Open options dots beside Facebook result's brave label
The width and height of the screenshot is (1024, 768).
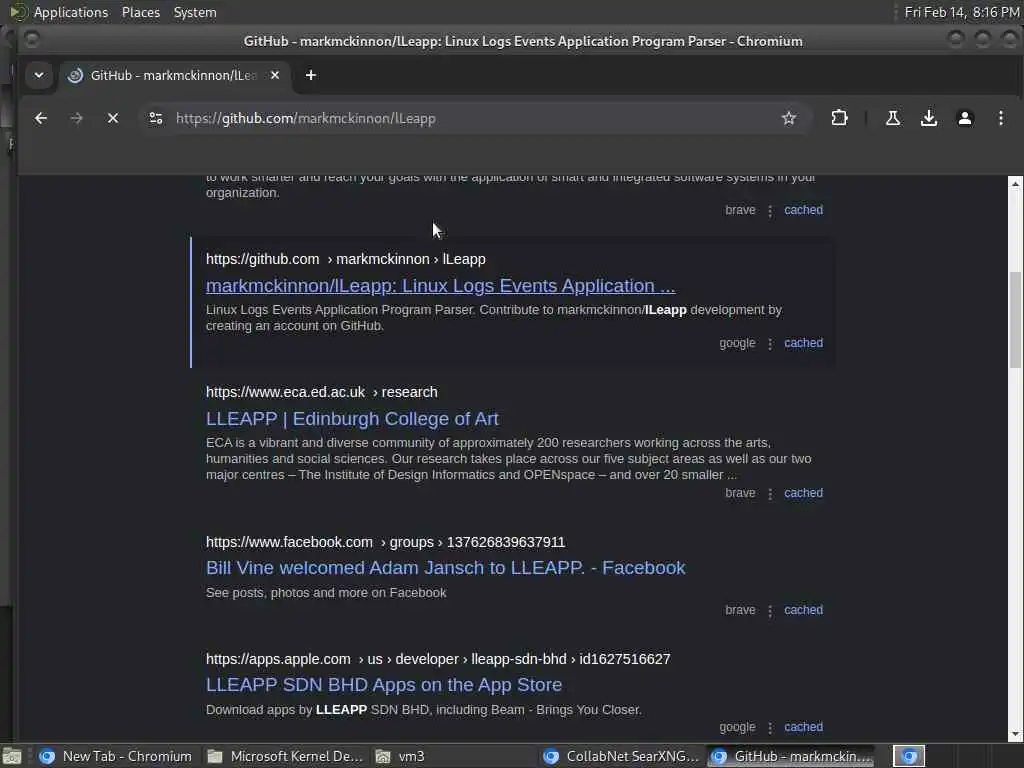click(x=770, y=611)
